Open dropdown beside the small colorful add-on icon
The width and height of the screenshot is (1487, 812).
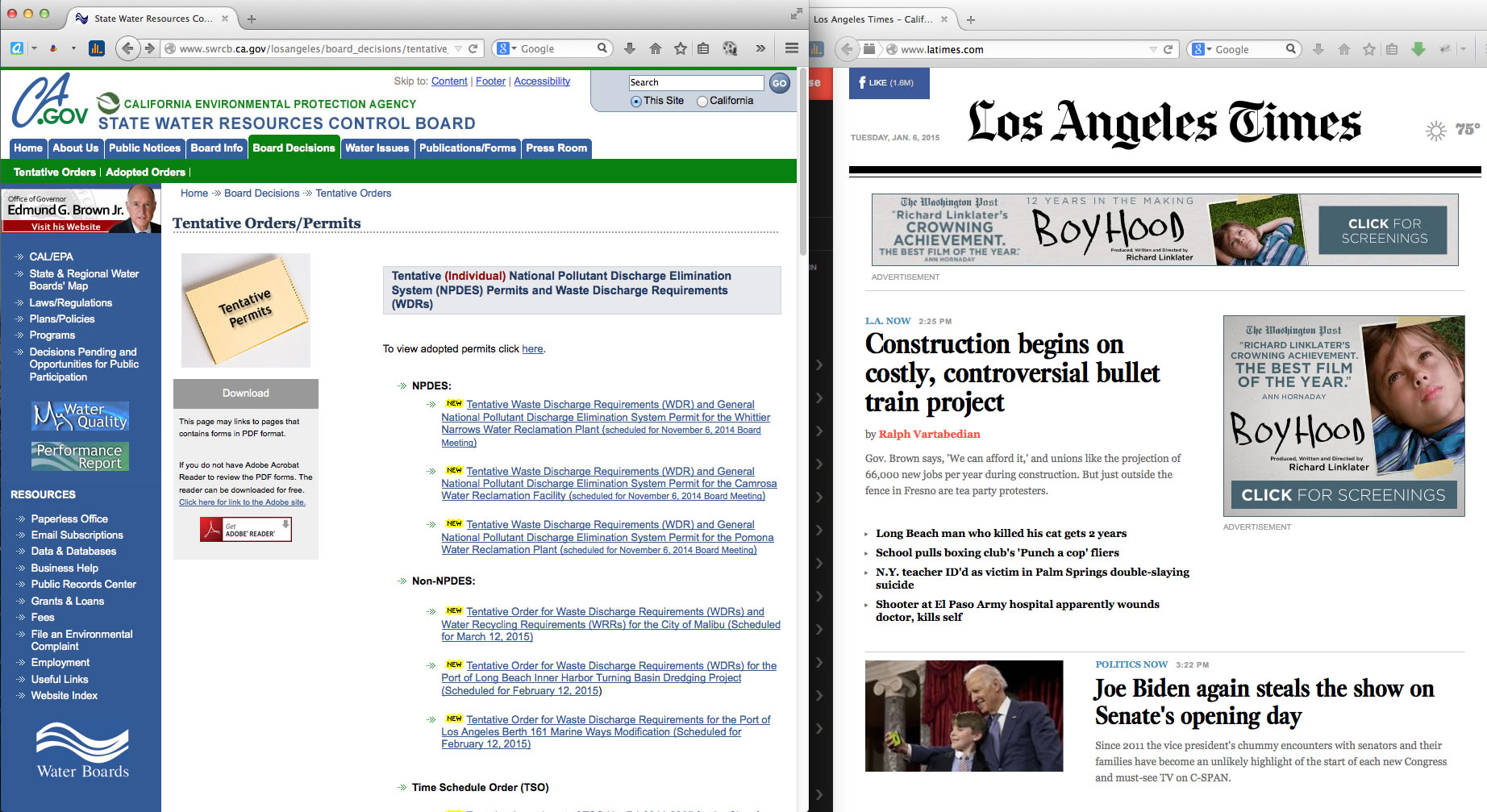73,48
